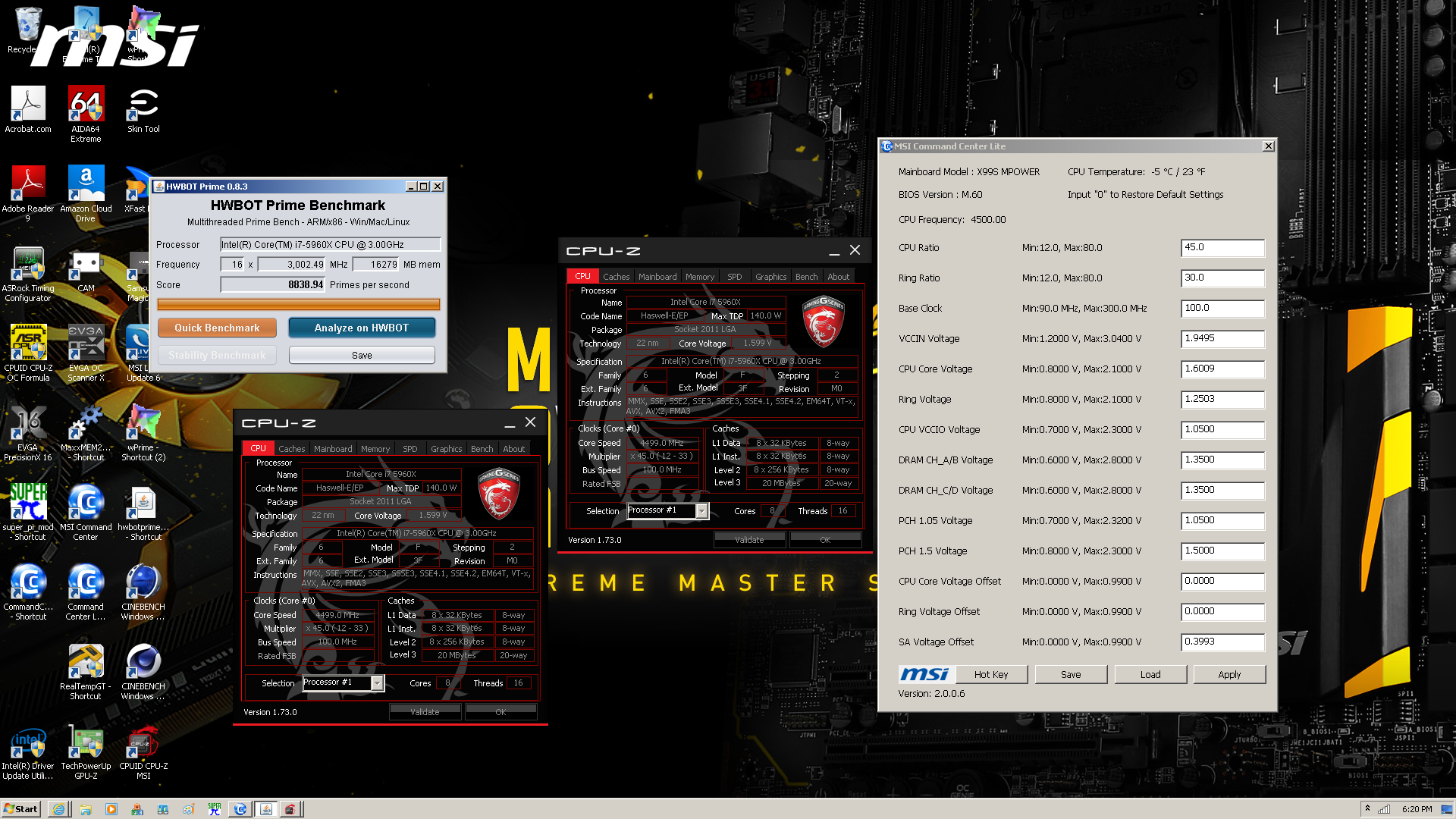Open Command Center L... desktop icon

(86, 591)
